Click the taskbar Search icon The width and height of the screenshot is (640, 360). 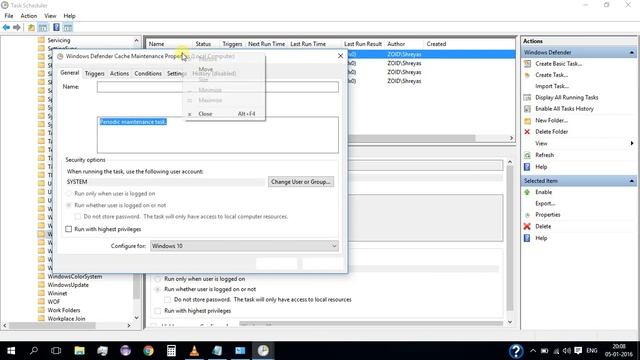34,351
